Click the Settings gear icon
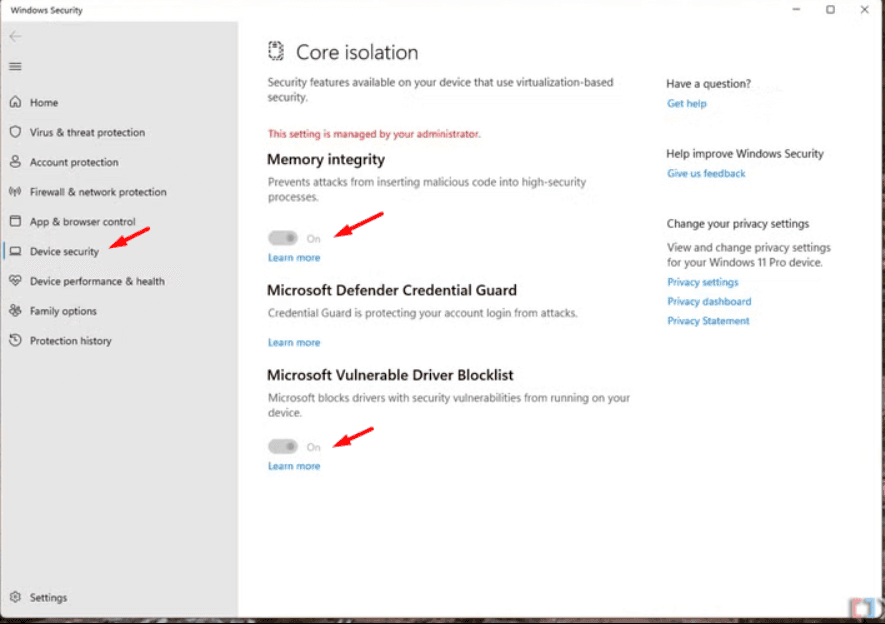The height and width of the screenshot is (624, 885). tap(15, 597)
